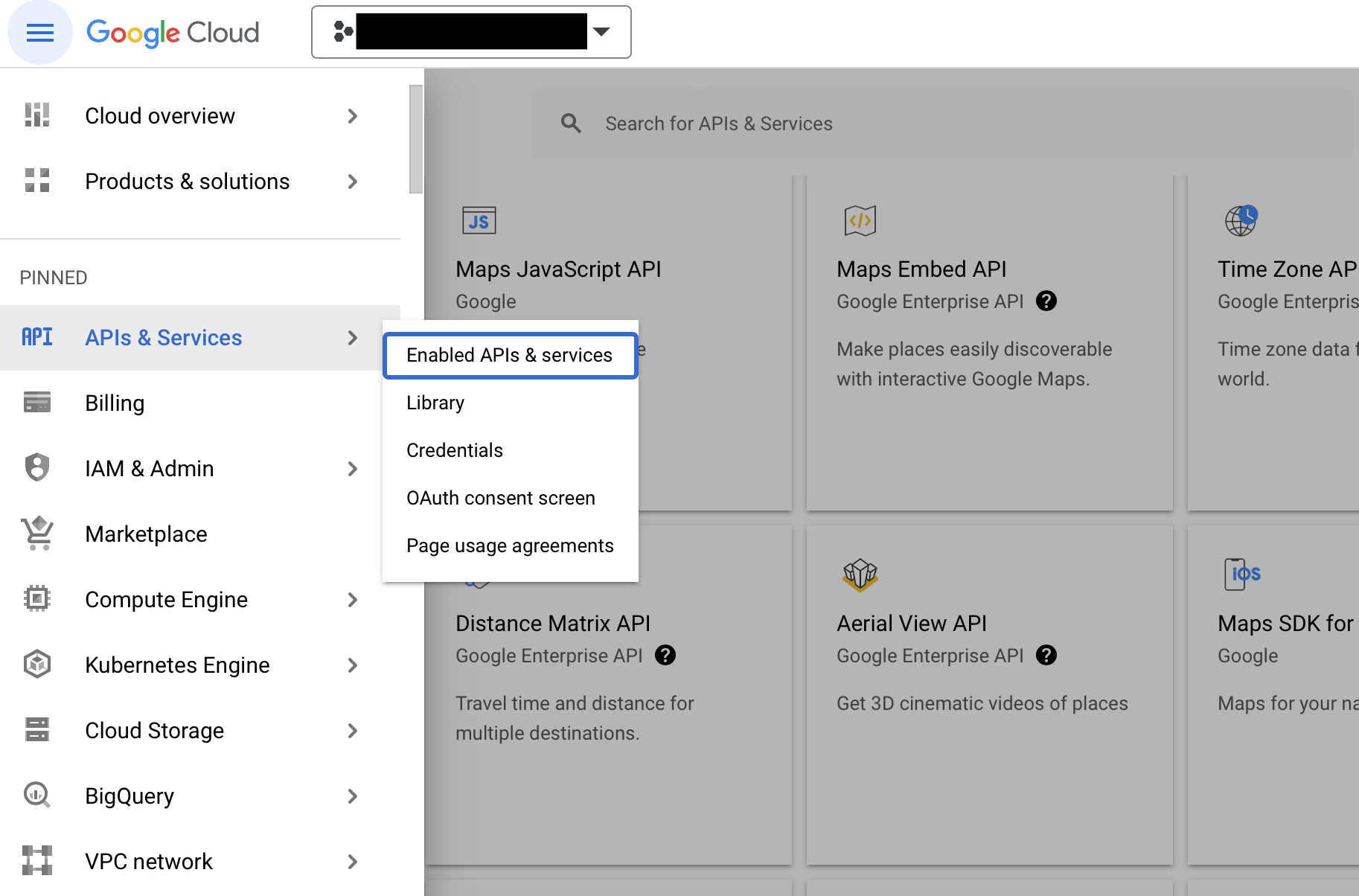Open Kubernetes Engine
Viewport: 1359px width, 896px height.
[177, 665]
